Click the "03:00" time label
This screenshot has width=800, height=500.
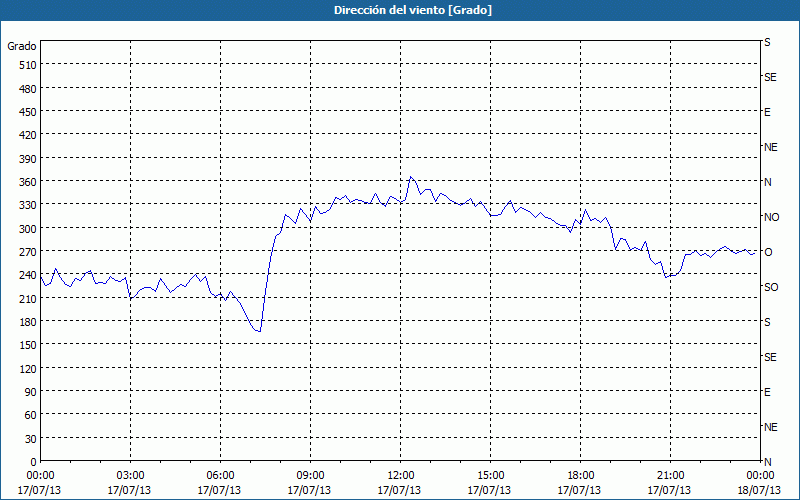tap(130, 476)
